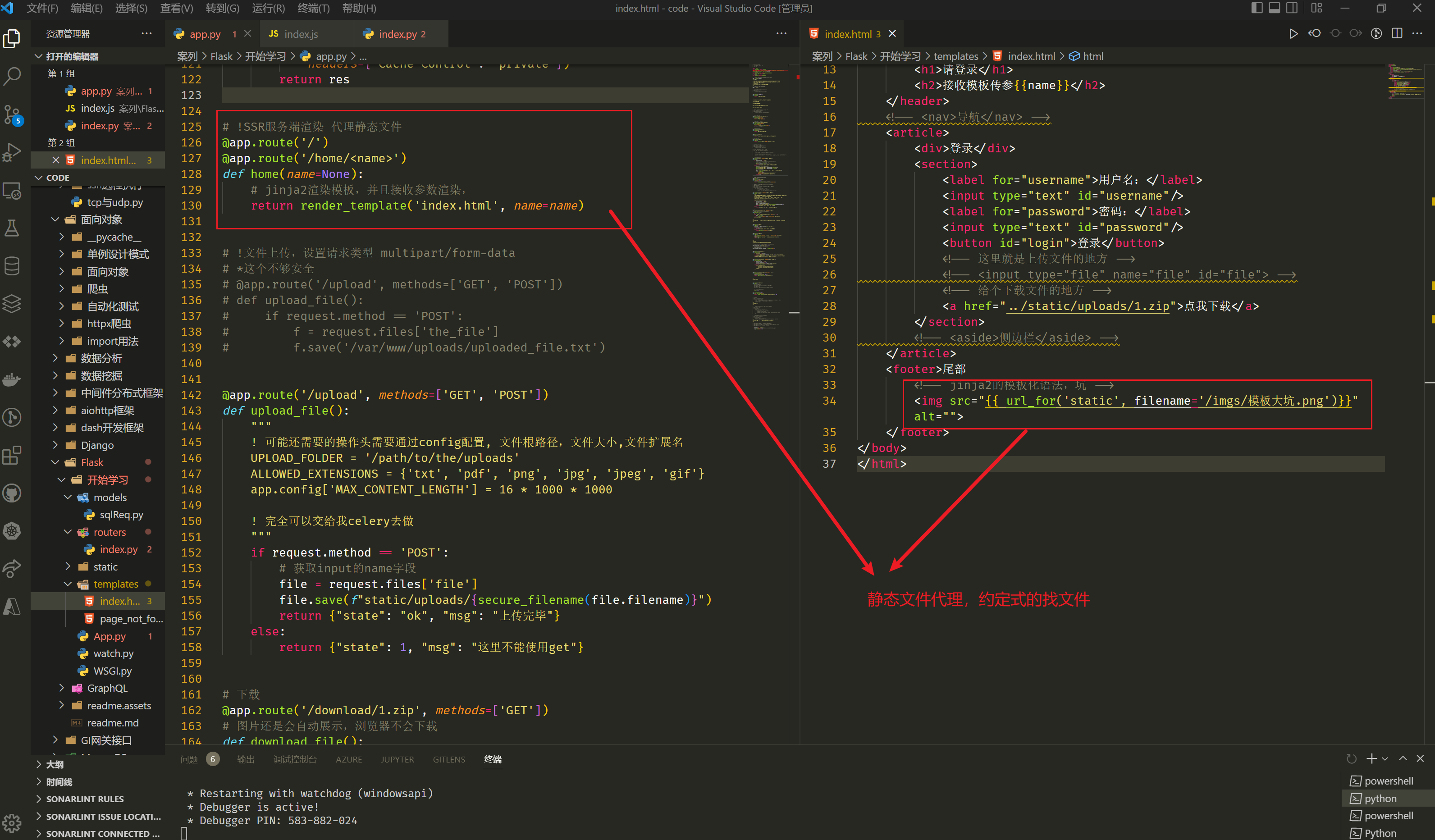Open the 终端(T) menu
Screen dimensions: 1435x840
tap(313, 8)
